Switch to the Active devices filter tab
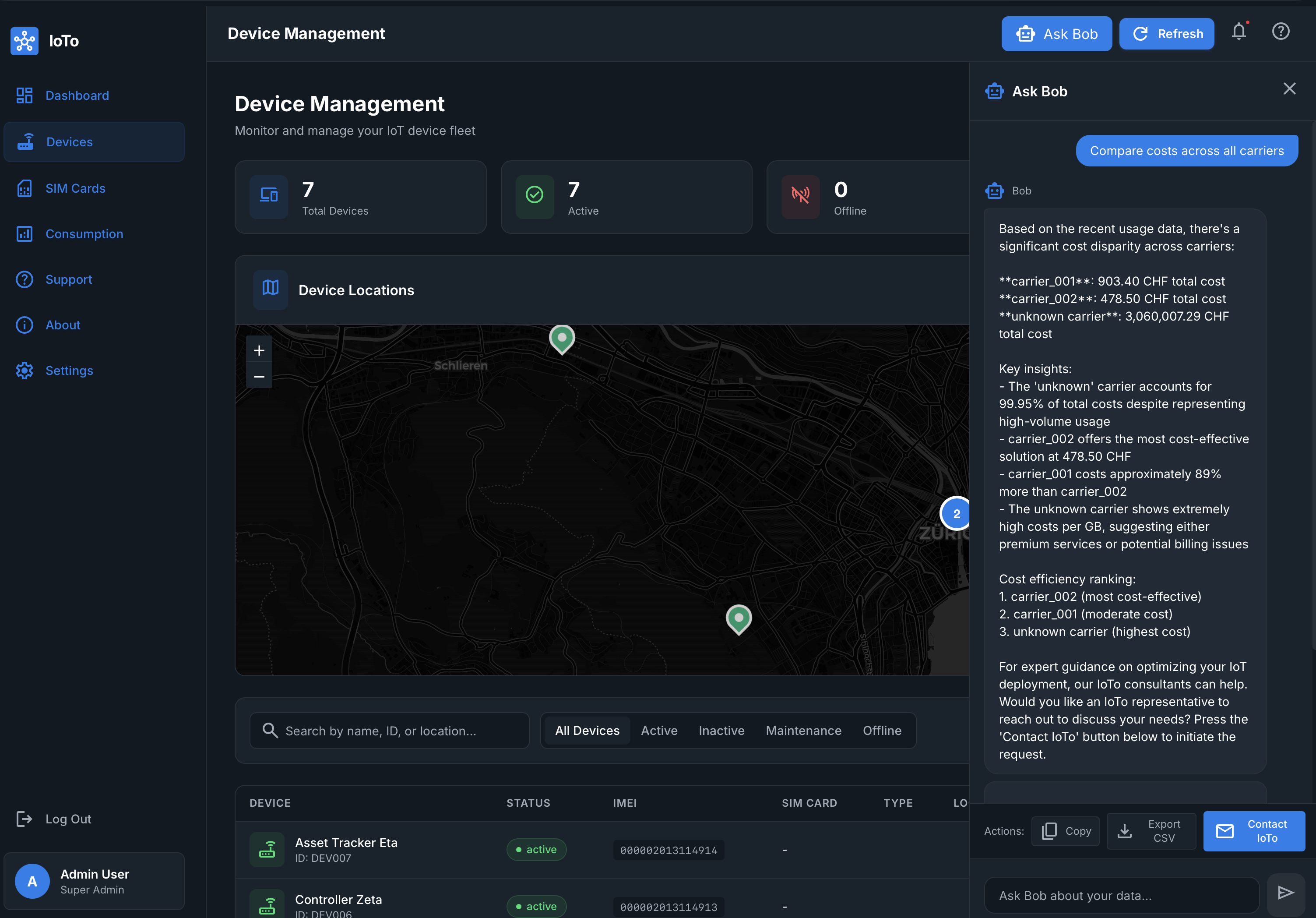 click(x=659, y=730)
